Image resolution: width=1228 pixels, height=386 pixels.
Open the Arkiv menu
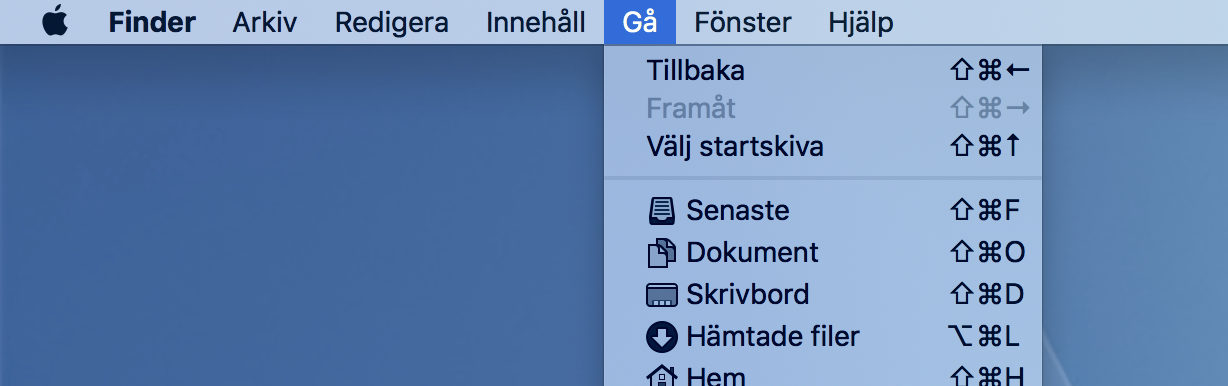click(265, 22)
